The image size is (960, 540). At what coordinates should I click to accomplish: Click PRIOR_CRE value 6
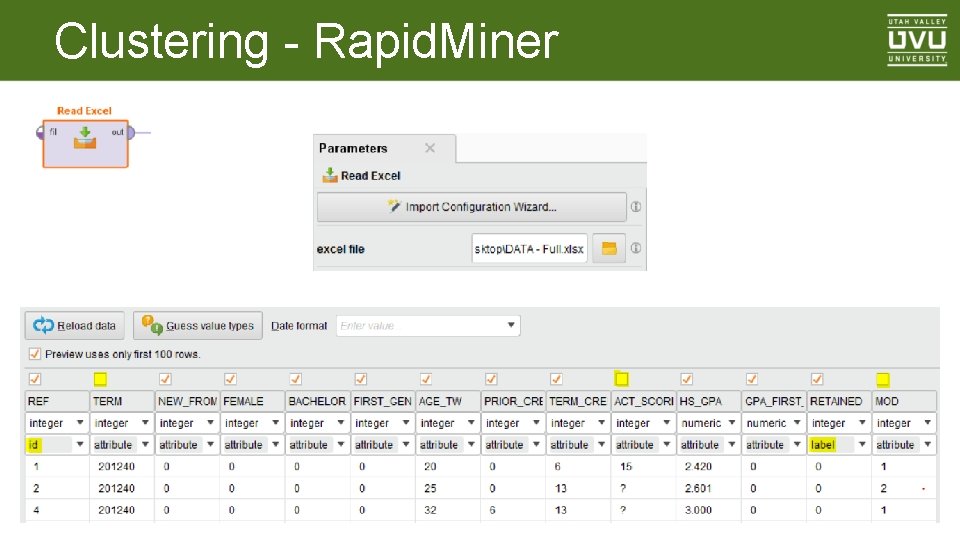coord(492,510)
